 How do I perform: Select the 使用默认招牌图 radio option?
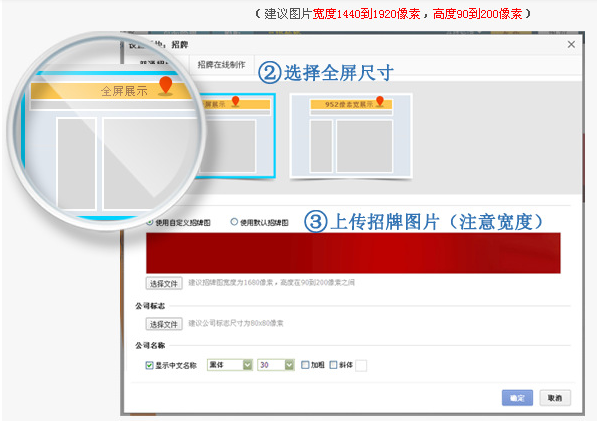coord(234,222)
